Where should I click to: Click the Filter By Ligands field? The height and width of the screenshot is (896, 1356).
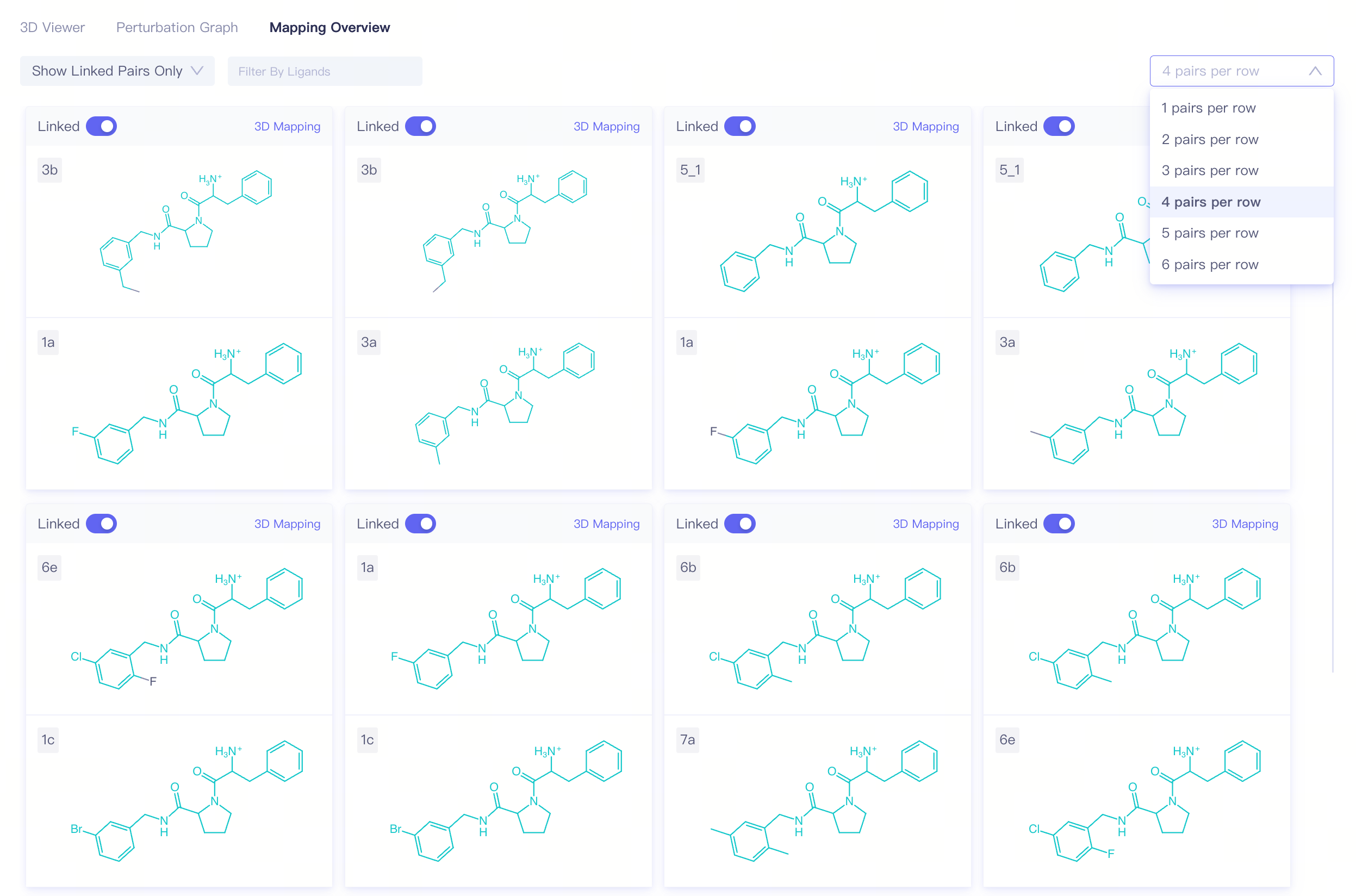click(325, 71)
